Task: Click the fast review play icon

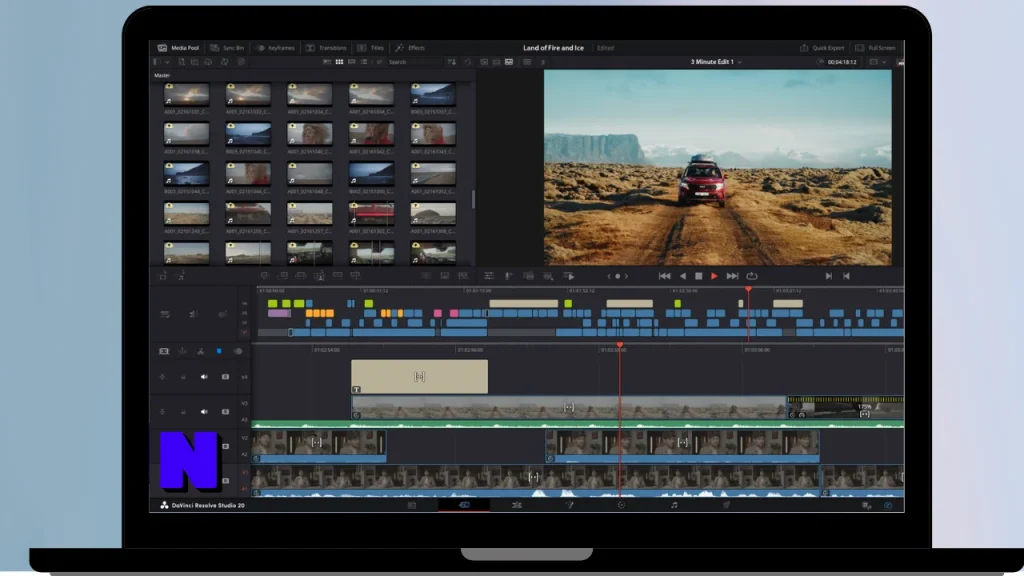Action: tap(569, 276)
